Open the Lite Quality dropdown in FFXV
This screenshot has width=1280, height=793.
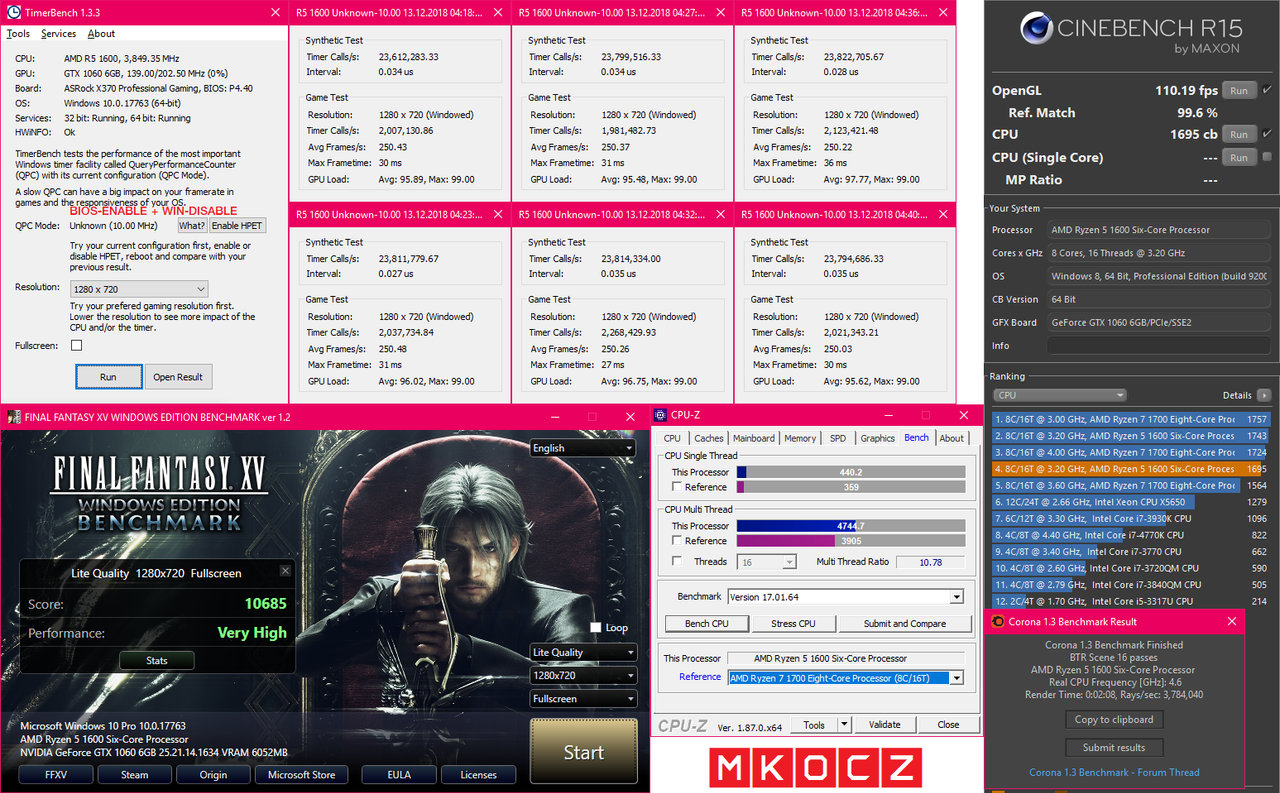tap(583, 652)
